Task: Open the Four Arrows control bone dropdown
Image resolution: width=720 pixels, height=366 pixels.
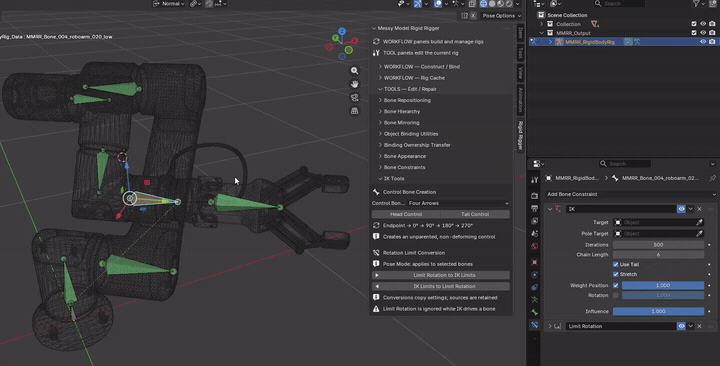Action: 458,203
